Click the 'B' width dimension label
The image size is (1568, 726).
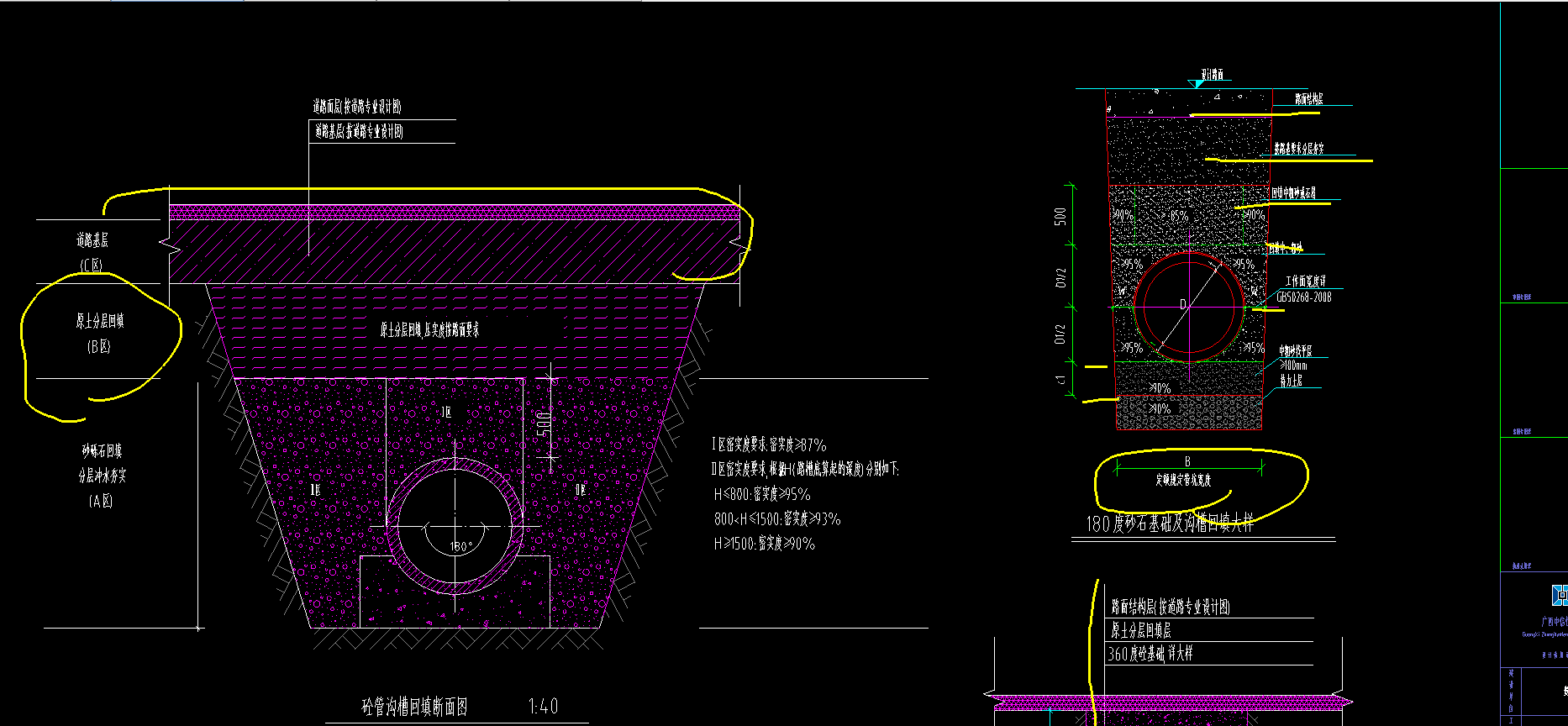tap(1187, 461)
